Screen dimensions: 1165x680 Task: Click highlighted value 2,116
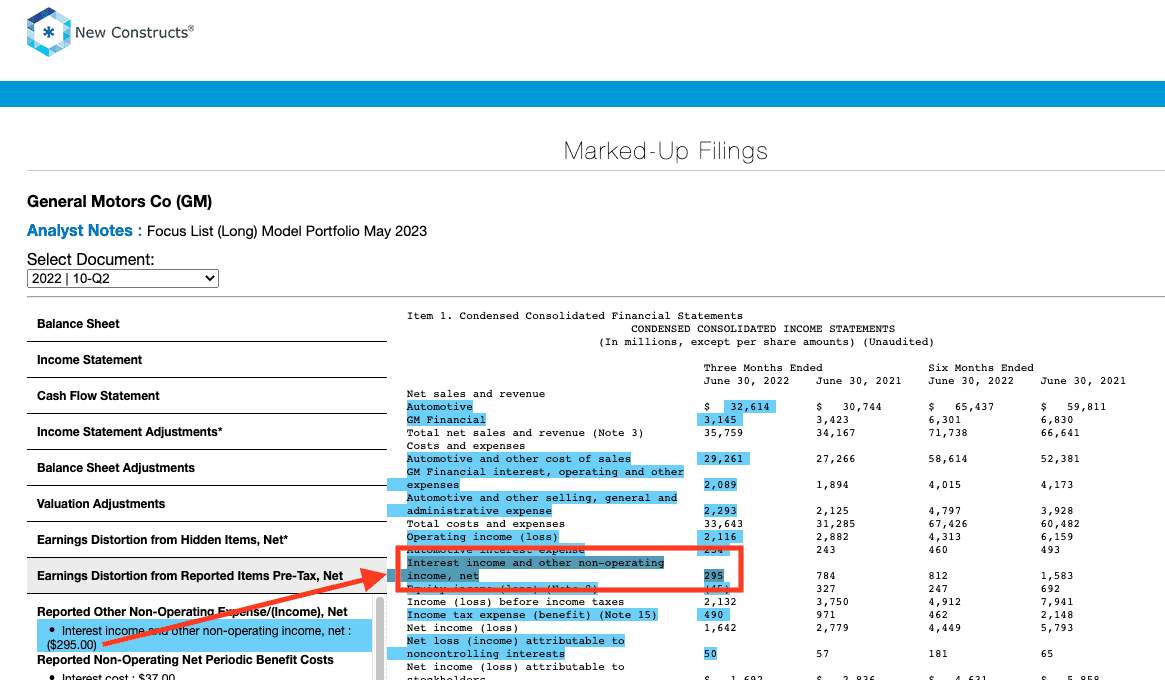point(720,537)
